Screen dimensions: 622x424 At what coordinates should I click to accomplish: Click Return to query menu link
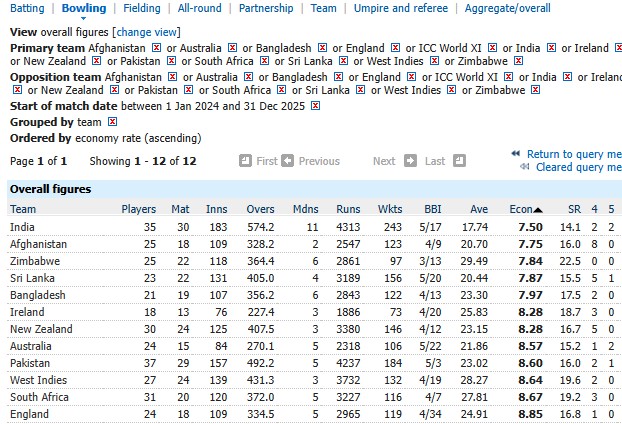pyautogui.click(x=574, y=154)
